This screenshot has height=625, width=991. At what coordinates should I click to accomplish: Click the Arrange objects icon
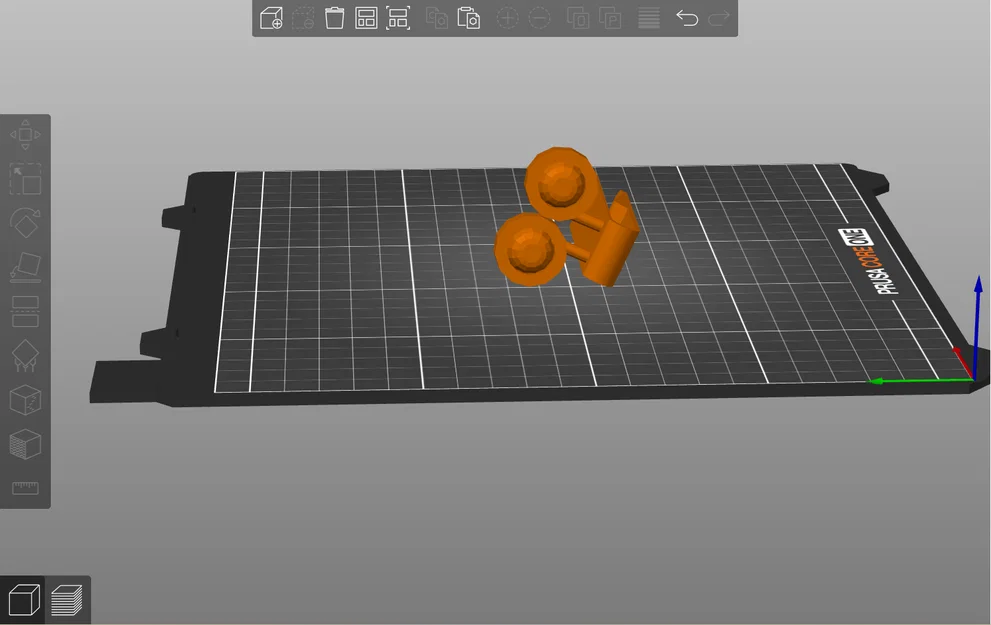[366, 18]
